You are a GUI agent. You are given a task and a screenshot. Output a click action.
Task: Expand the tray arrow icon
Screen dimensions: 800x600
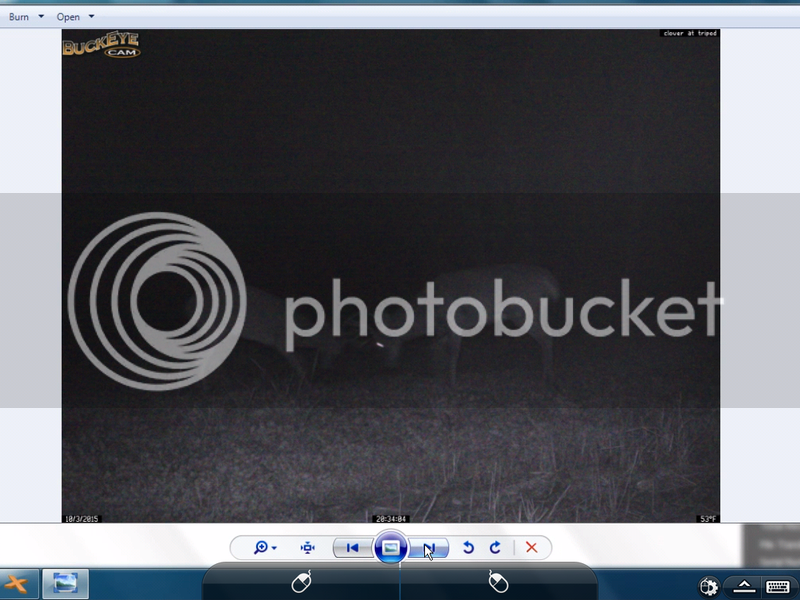pos(743,586)
